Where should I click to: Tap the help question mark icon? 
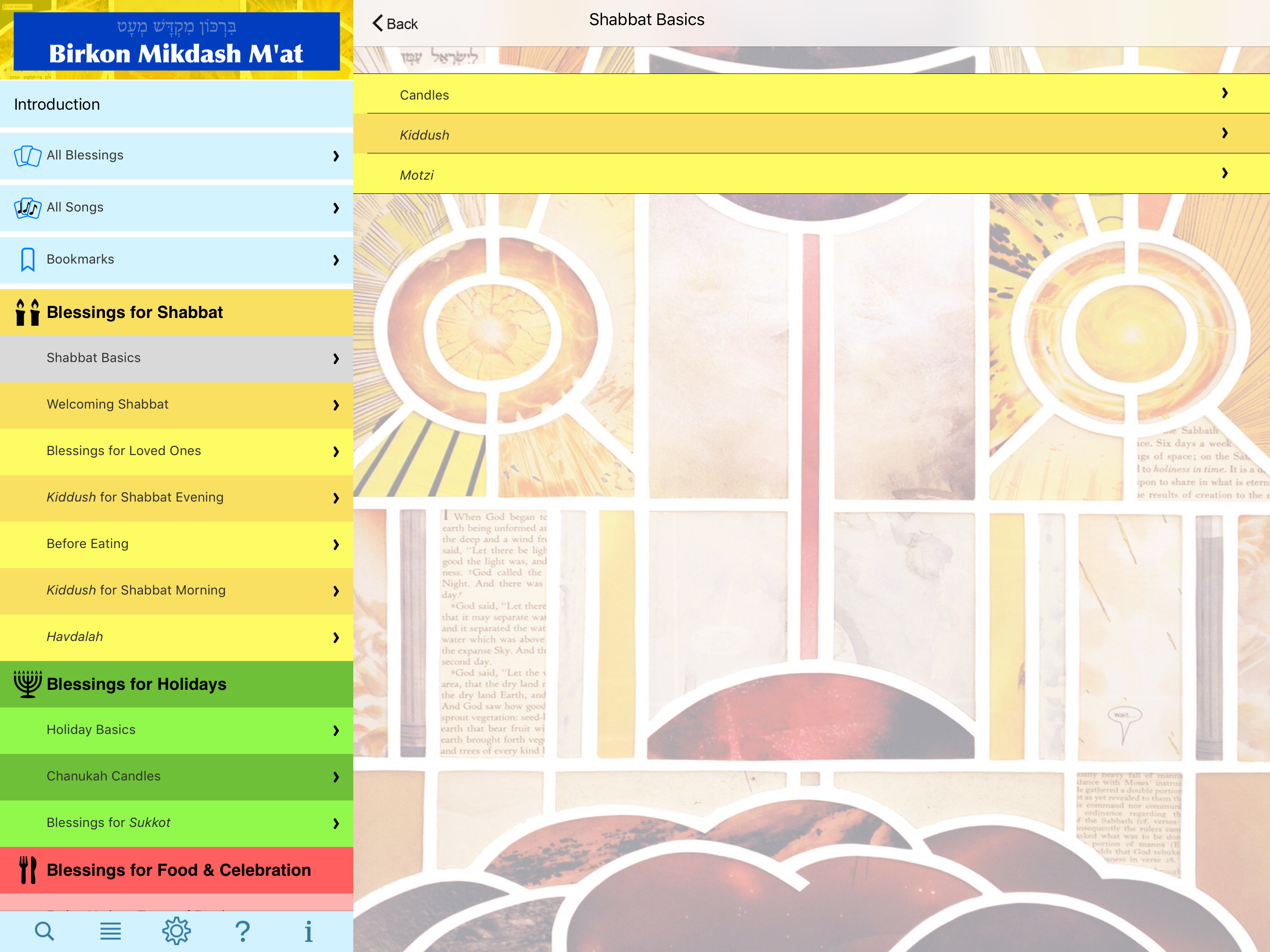[x=243, y=932]
